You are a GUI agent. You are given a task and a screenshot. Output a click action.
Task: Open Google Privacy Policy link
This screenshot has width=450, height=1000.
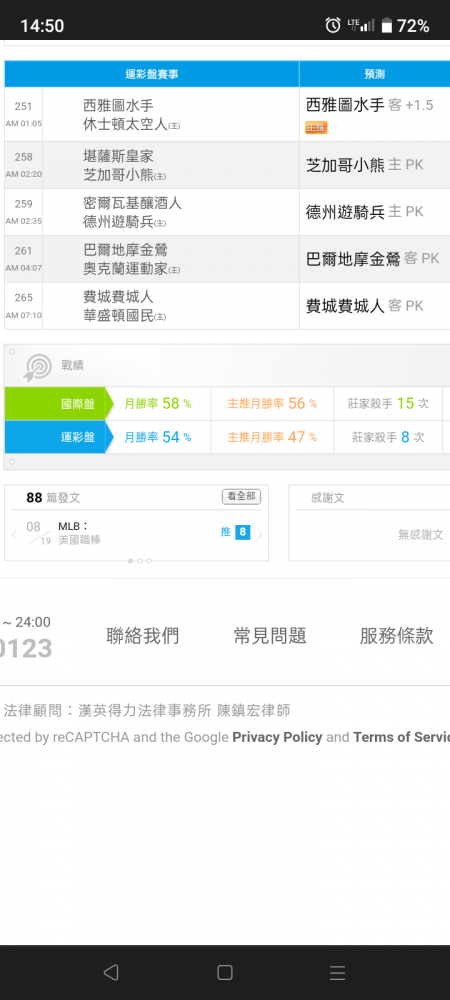(x=277, y=737)
